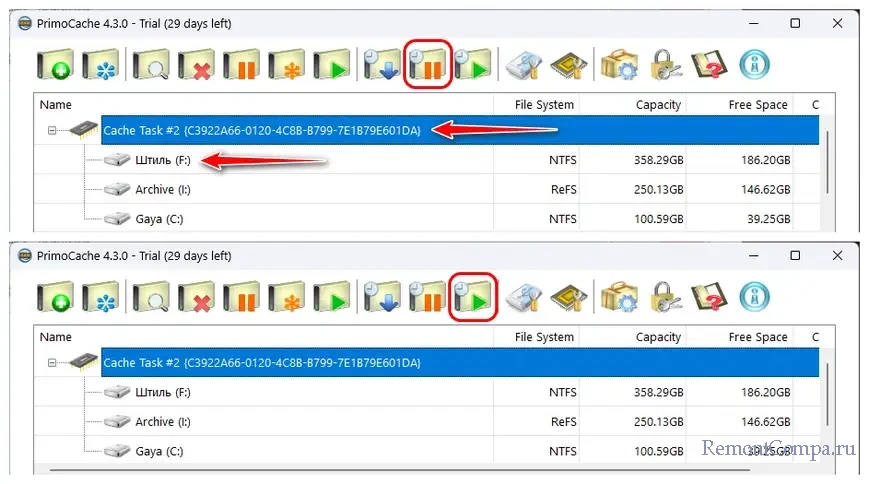Click blue down-arrow clock icon in top window
Screen dimensions: 869x484
pos(381,65)
